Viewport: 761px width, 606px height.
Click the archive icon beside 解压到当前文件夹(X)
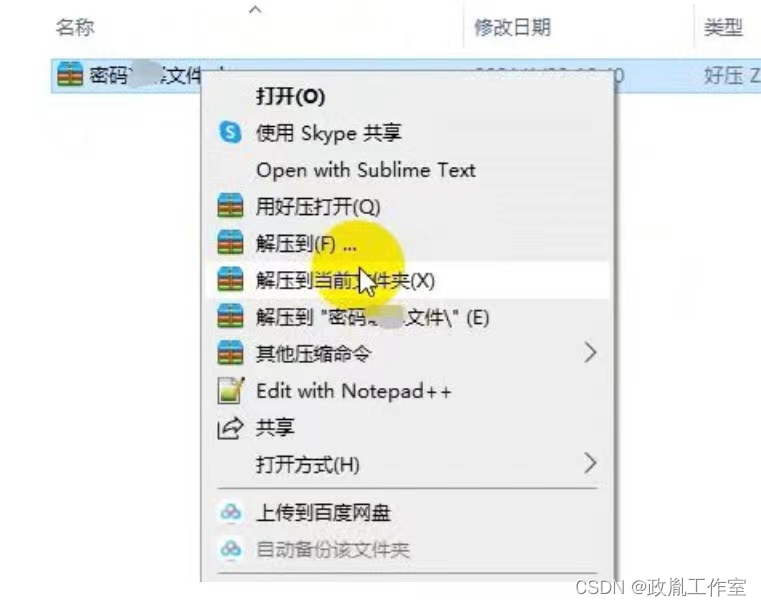tap(230, 279)
